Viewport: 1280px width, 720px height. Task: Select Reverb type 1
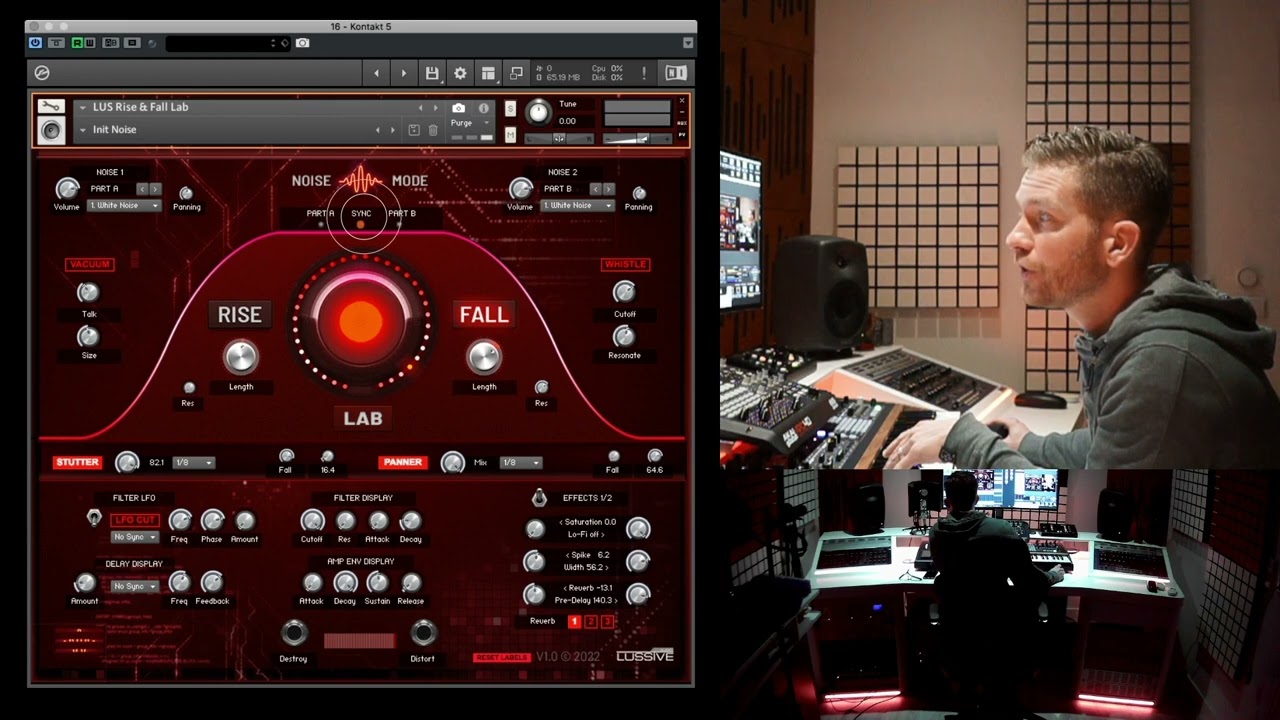coord(574,622)
